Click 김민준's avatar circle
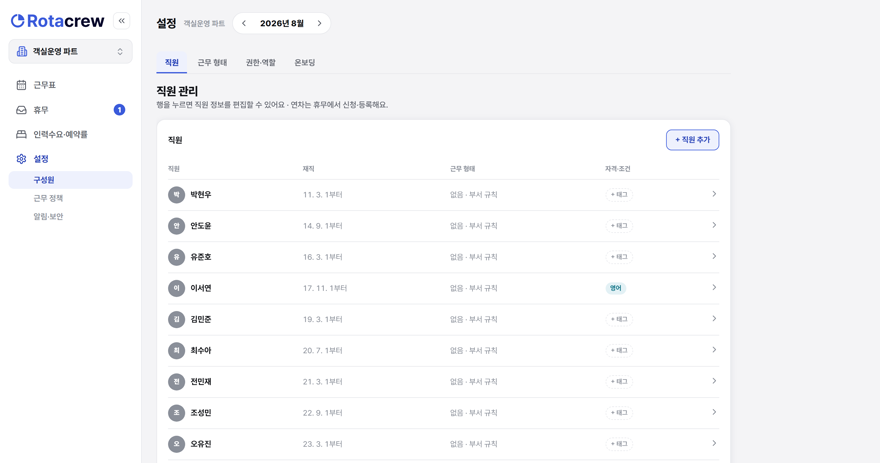 [x=176, y=319]
